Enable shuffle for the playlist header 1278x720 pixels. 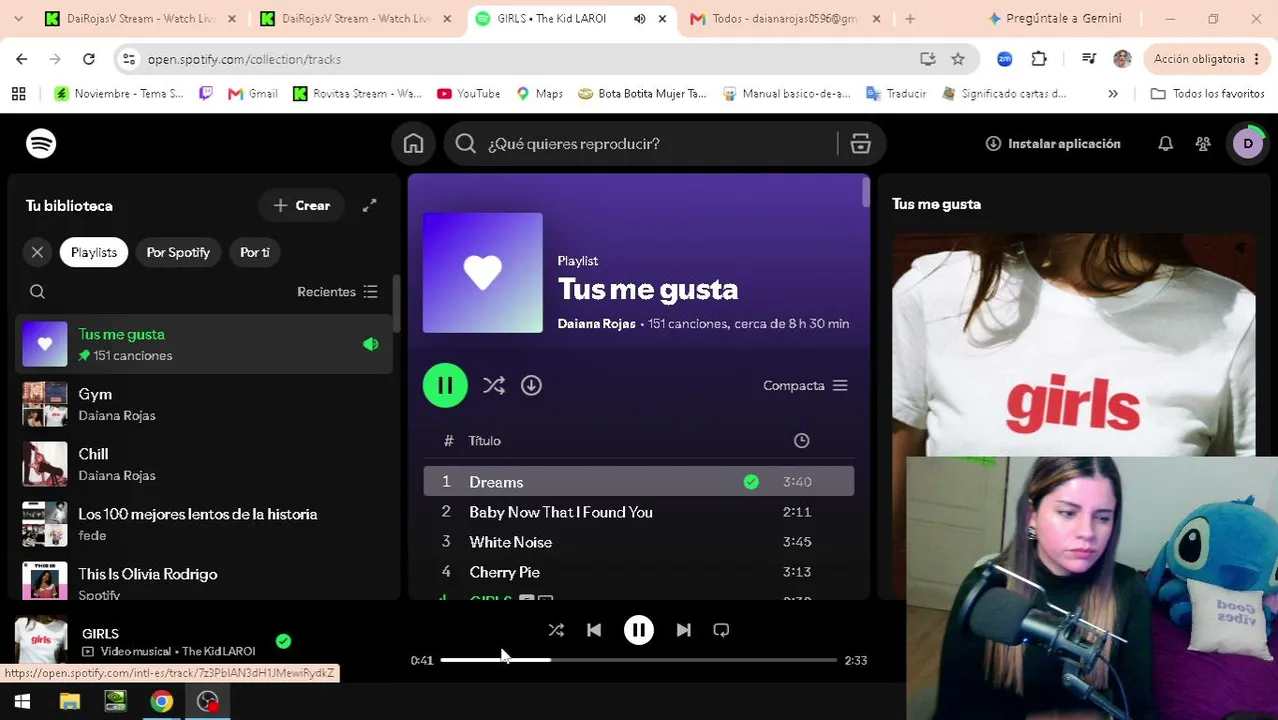click(x=493, y=385)
